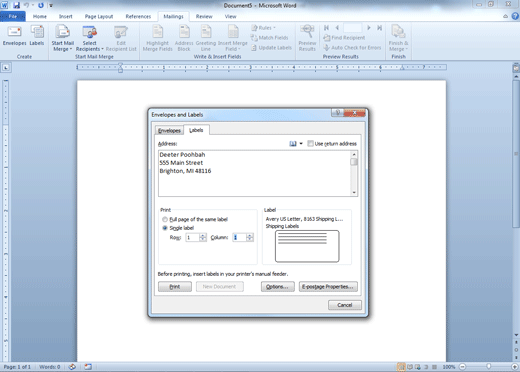The width and height of the screenshot is (520, 372).
Task: Click the Options... button
Action: 277,287
